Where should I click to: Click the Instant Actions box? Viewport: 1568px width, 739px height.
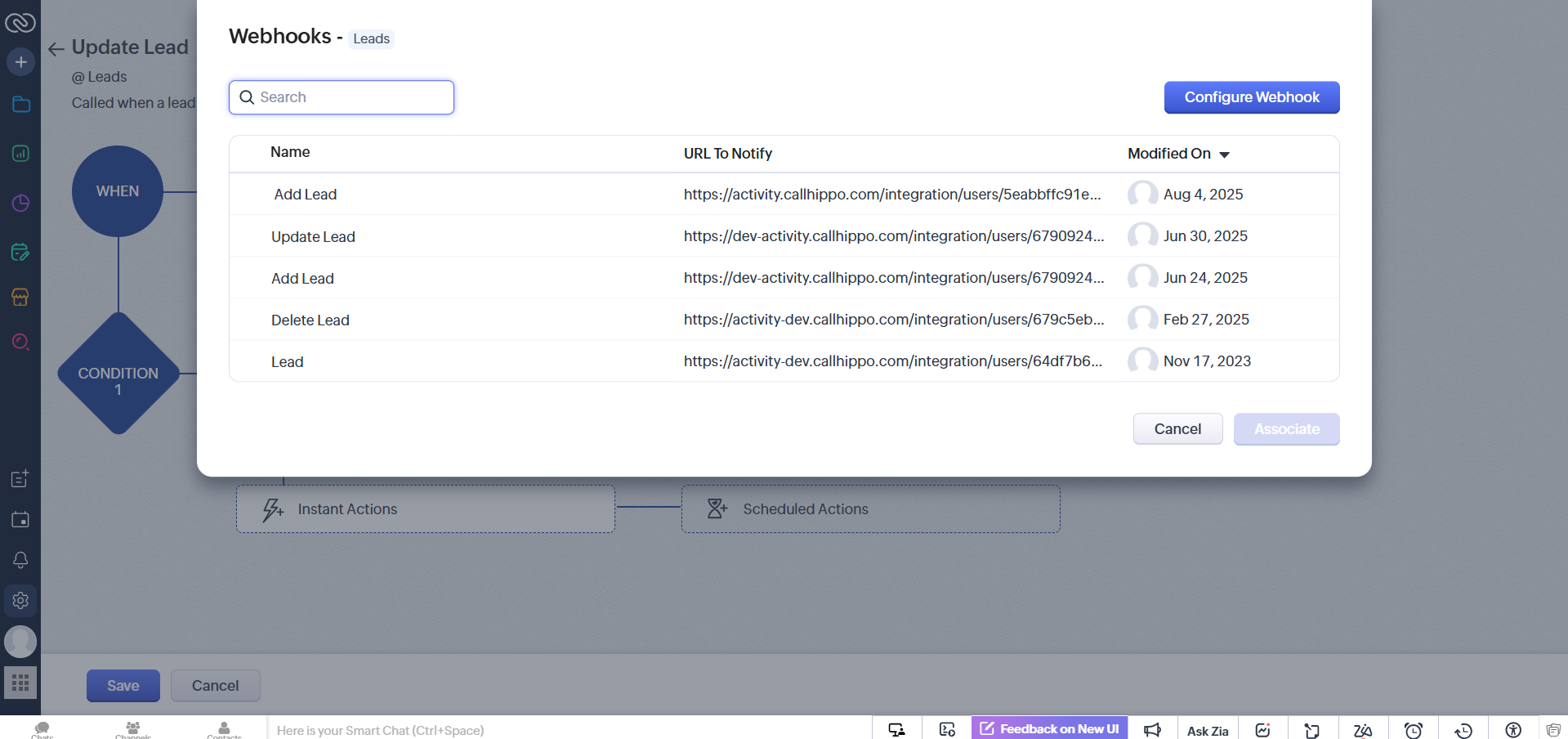(426, 509)
